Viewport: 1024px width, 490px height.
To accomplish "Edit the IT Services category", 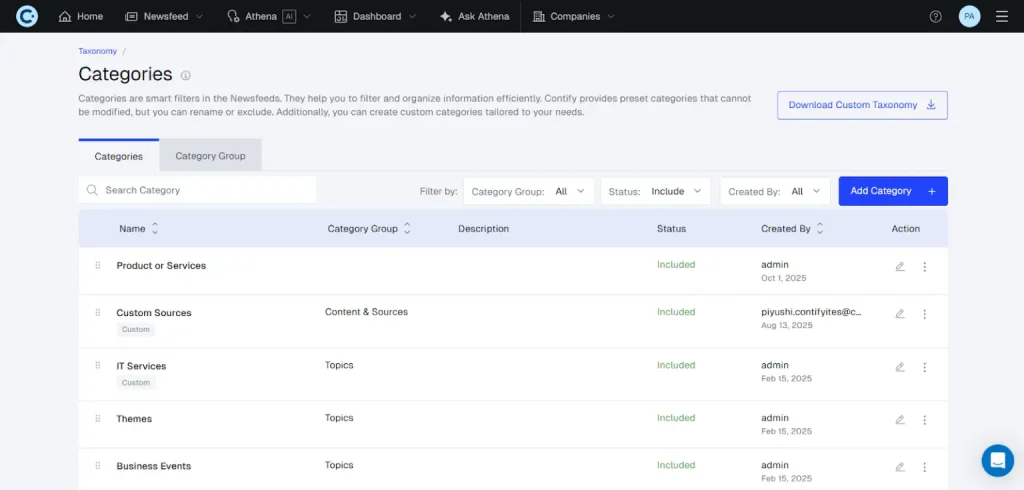I will 900,367.
